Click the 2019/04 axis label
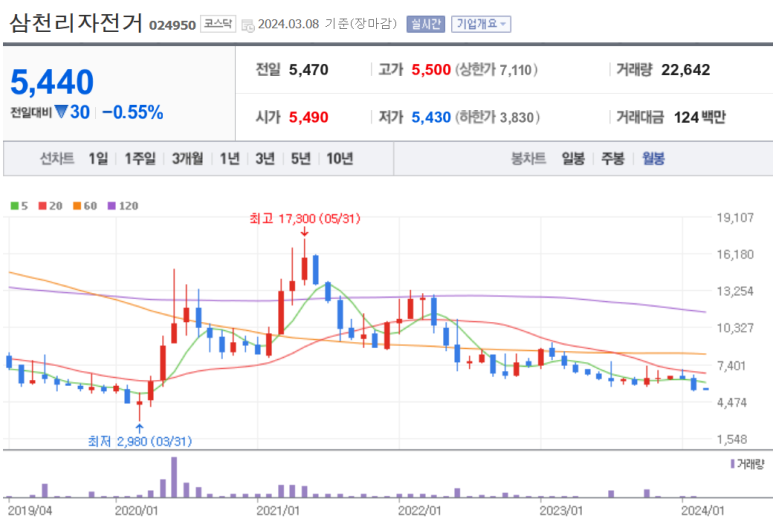This screenshot has height=528, width=773. [30, 511]
